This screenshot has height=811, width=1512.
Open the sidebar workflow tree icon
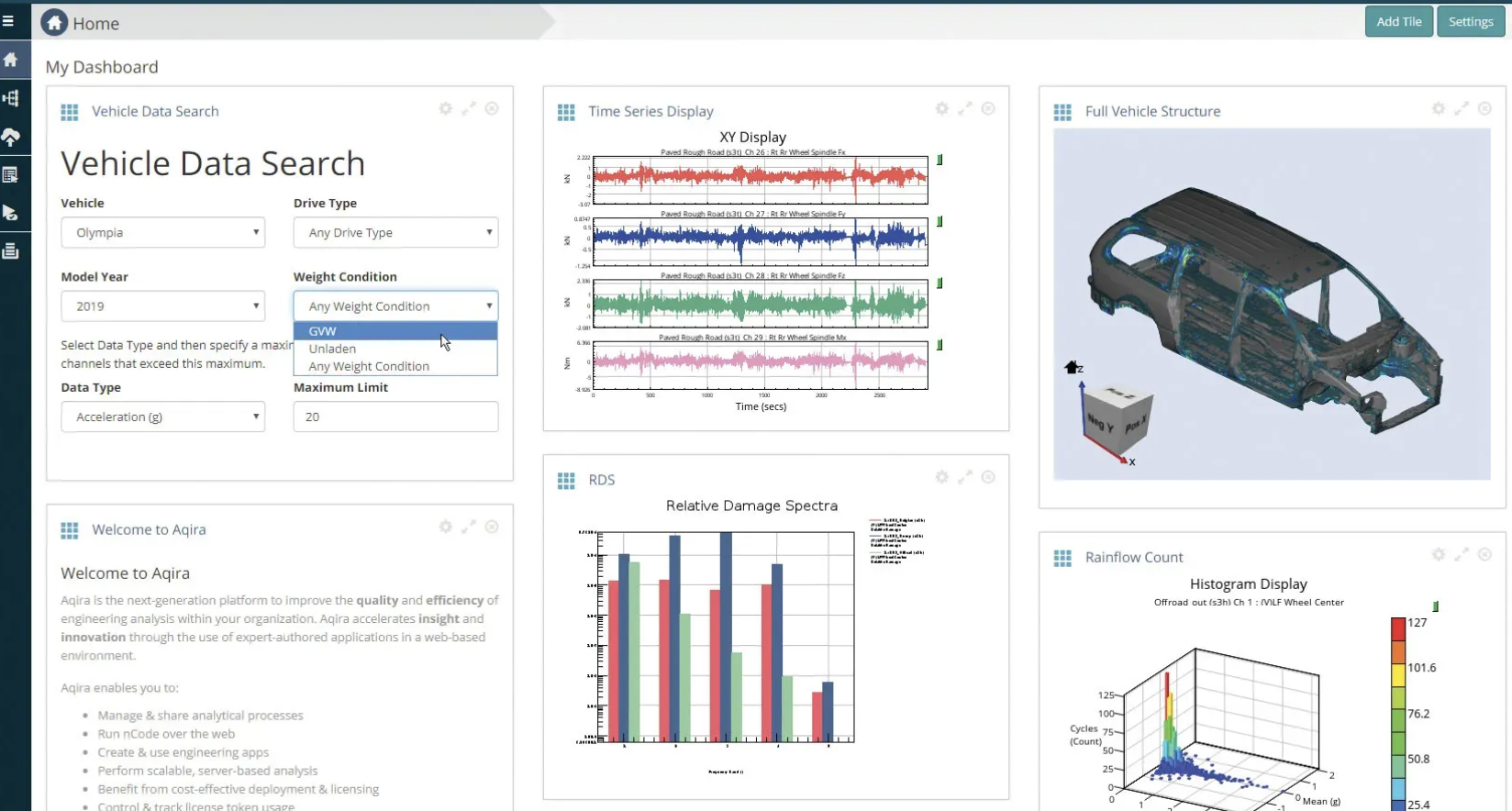[x=11, y=98]
